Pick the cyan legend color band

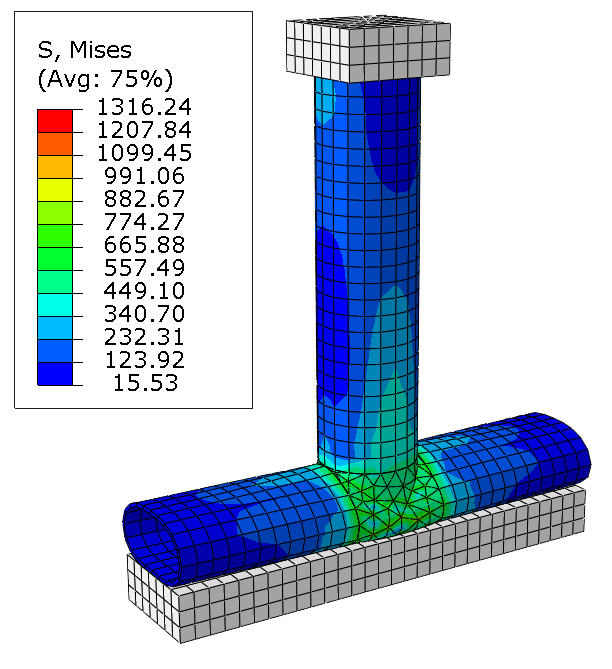click(x=55, y=303)
